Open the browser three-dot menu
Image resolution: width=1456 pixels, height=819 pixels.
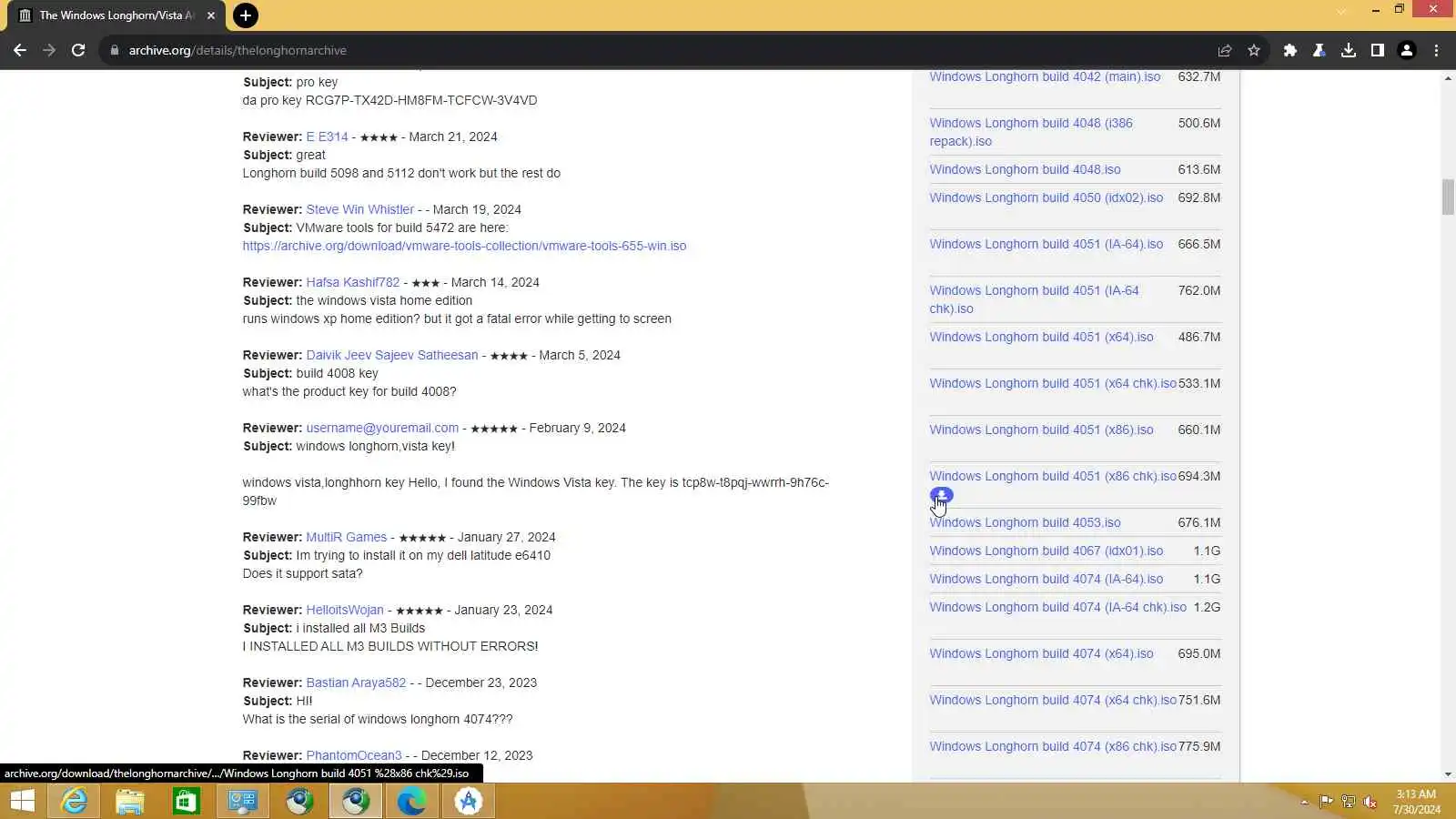click(x=1436, y=50)
